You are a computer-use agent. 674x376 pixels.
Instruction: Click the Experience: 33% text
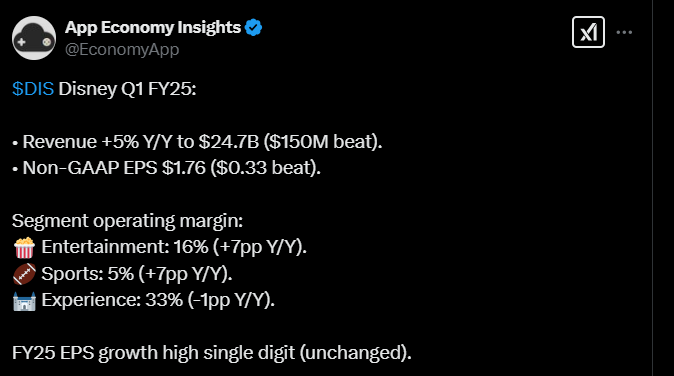point(112,300)
